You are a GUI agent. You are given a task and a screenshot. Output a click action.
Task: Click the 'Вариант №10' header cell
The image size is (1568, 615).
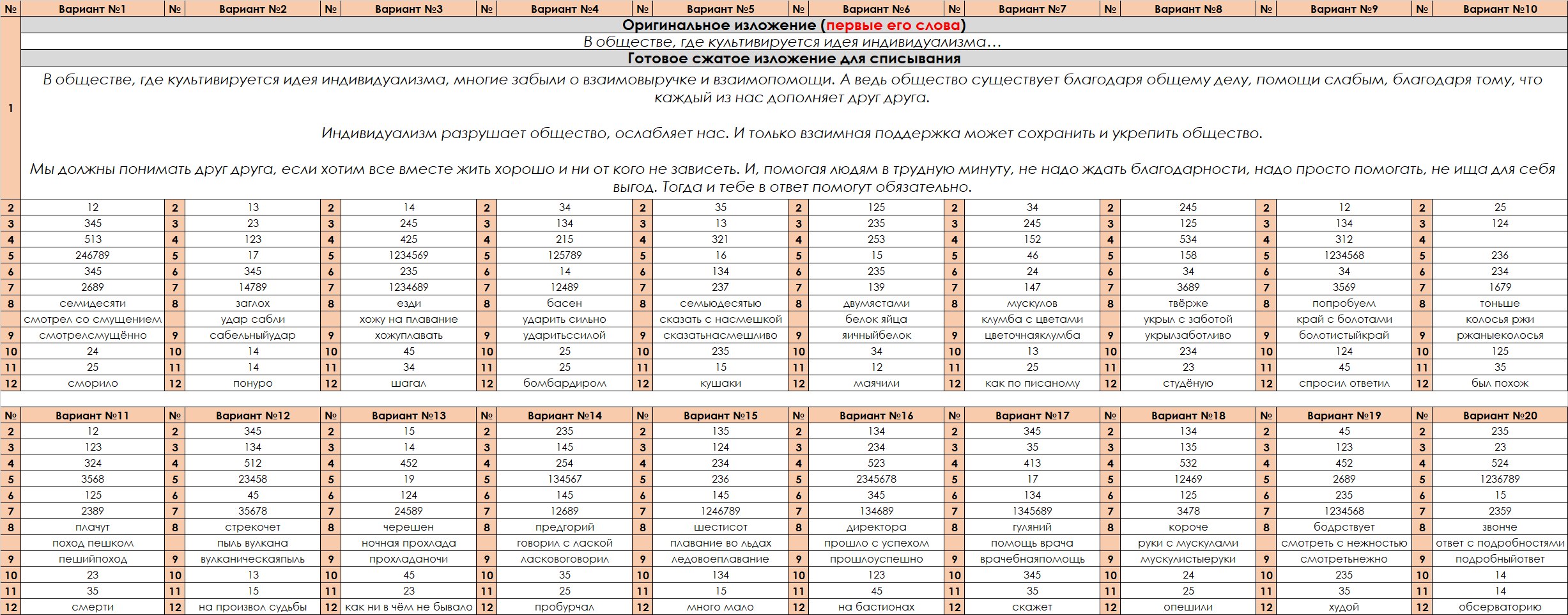1500,9
